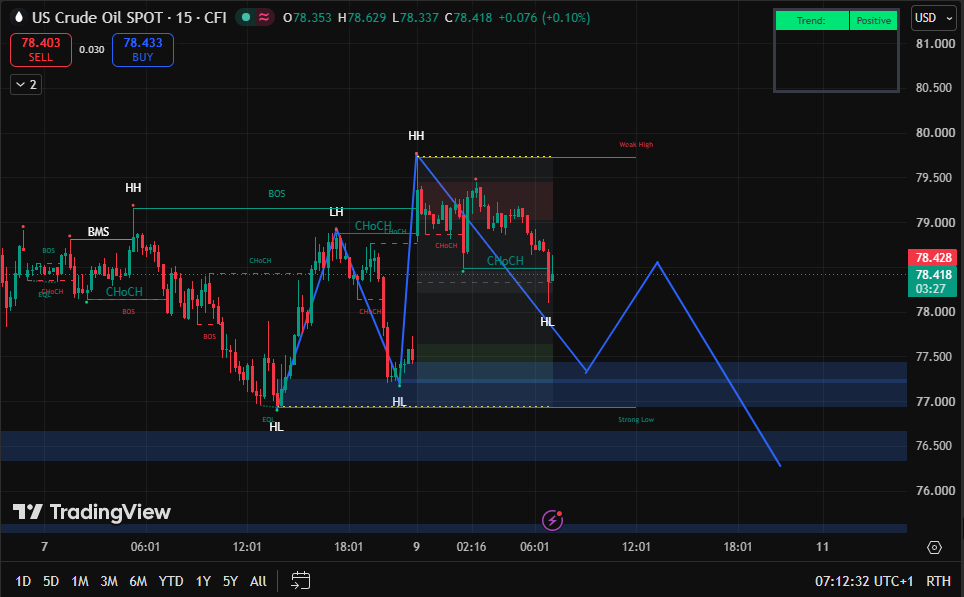Click the TradingView logo
This screenshot has height=597, width=964.
[x=92, y=512]
